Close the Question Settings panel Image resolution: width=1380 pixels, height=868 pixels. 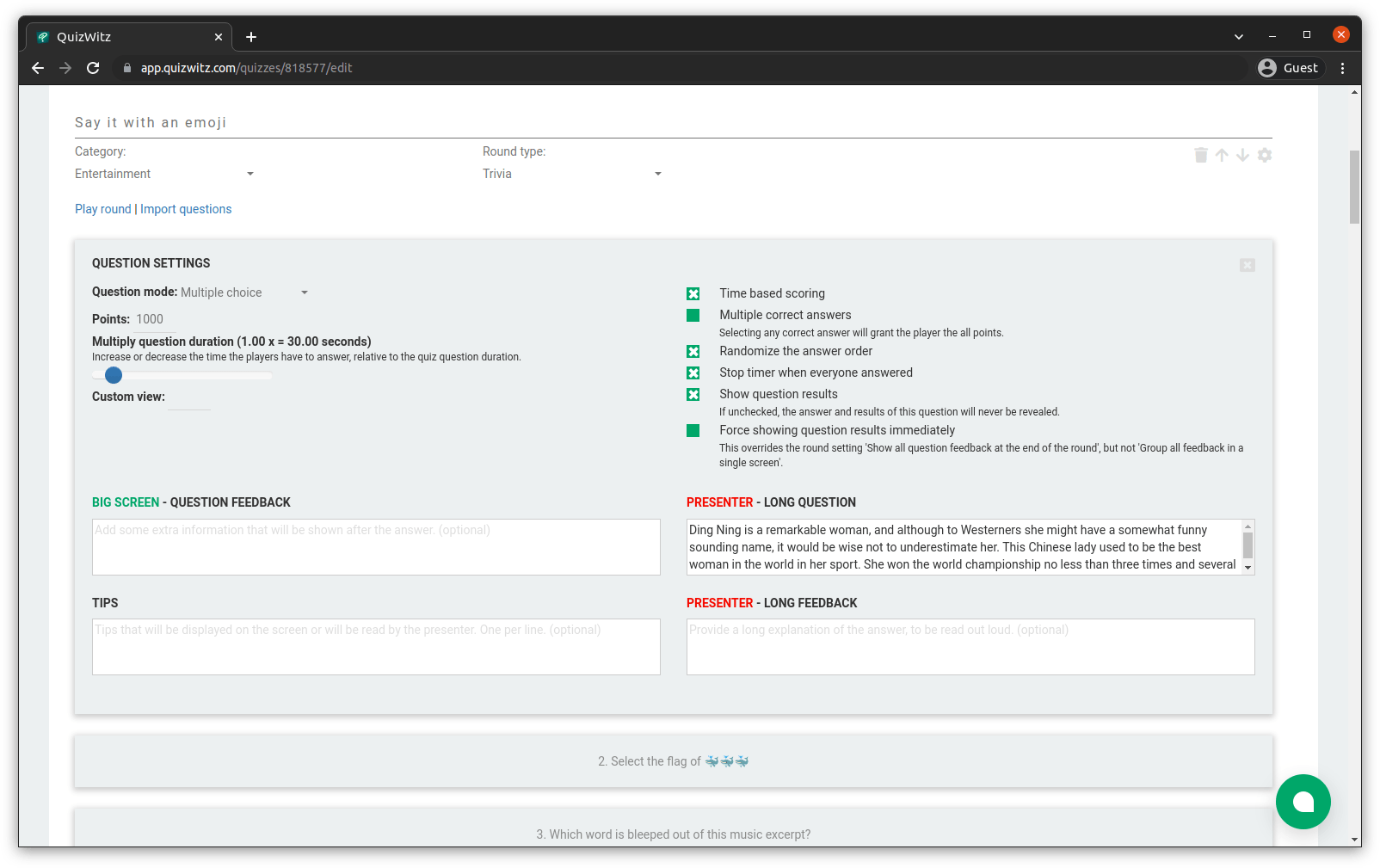click(1248, 265)
